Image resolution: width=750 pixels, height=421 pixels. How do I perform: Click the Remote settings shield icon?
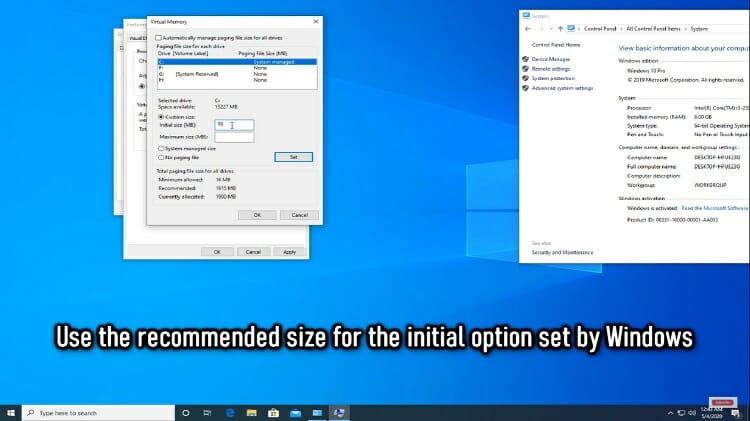525,69
